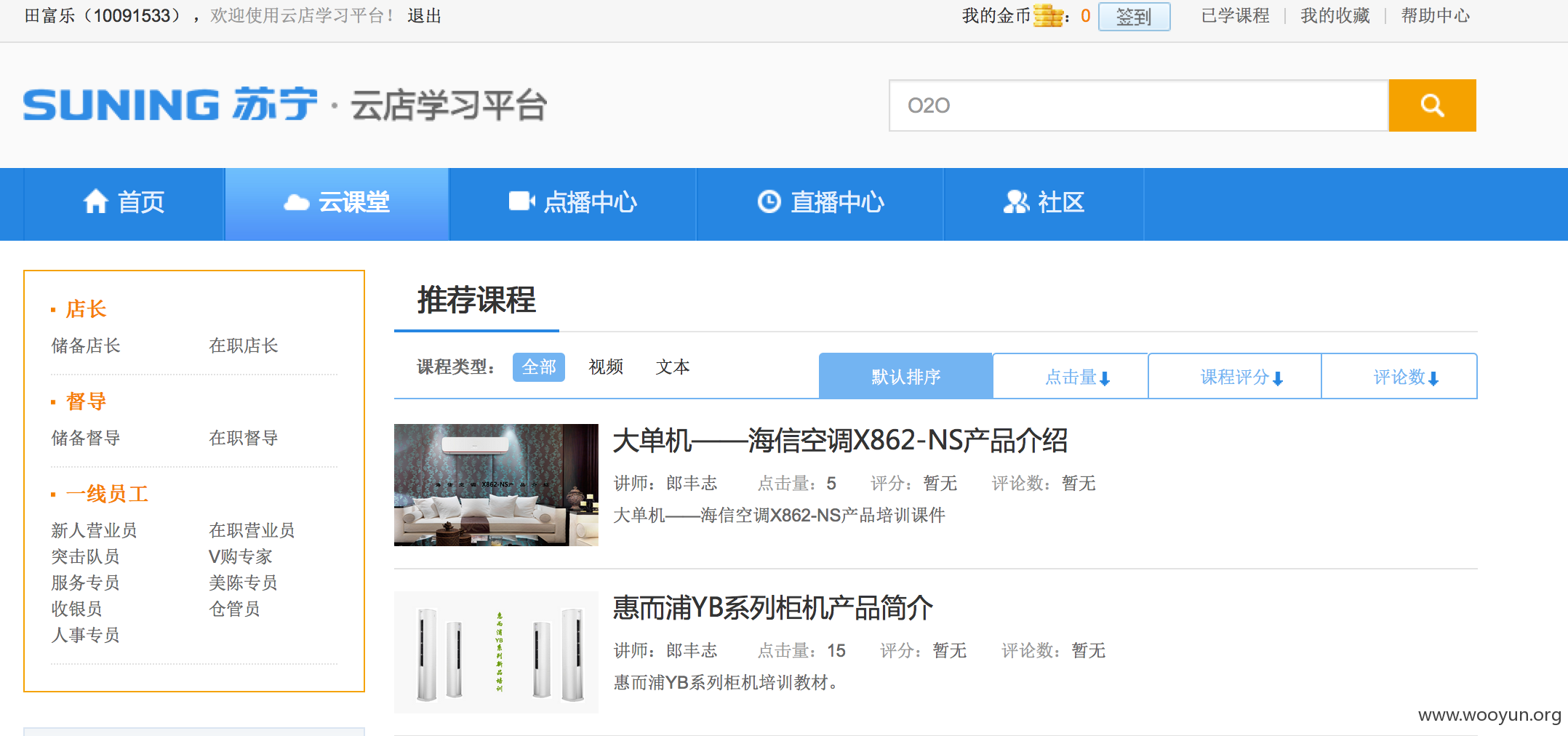Open the 点播中心 navigation tab

[573, 204]
